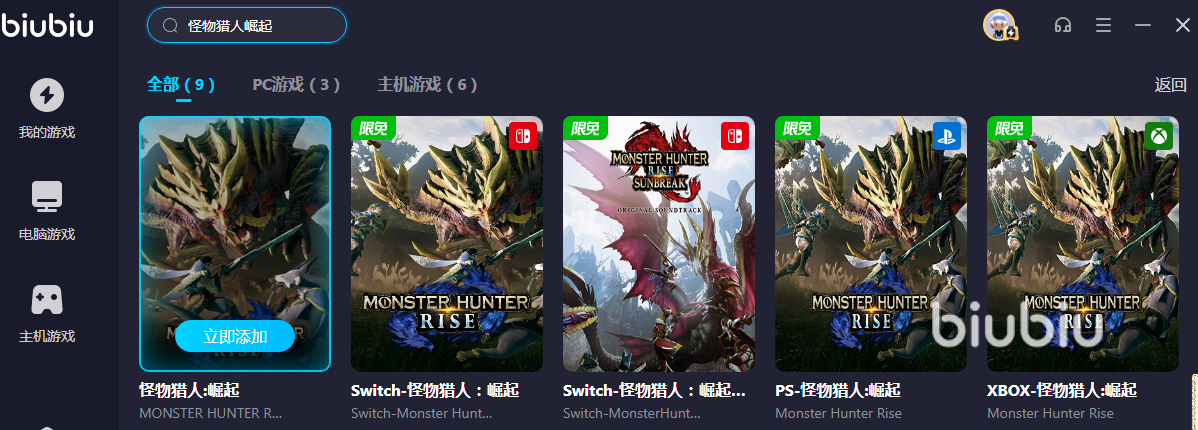Select the PS-怪物猎人:崛起 game cover

(871, 244)
